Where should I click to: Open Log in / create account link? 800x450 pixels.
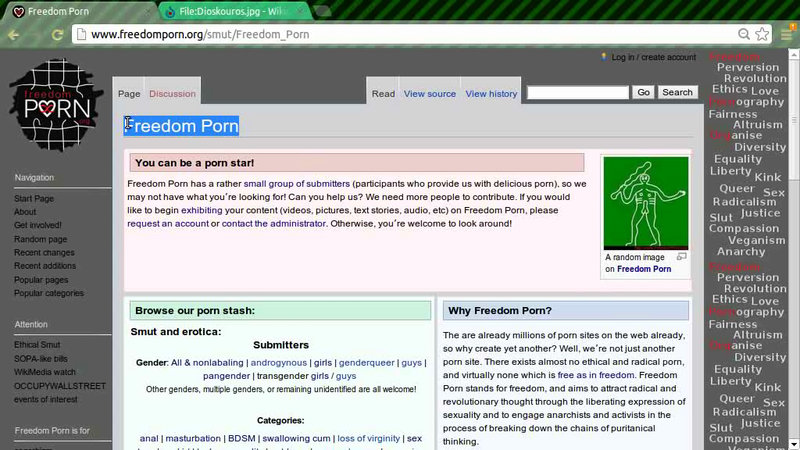click(654, 57)
